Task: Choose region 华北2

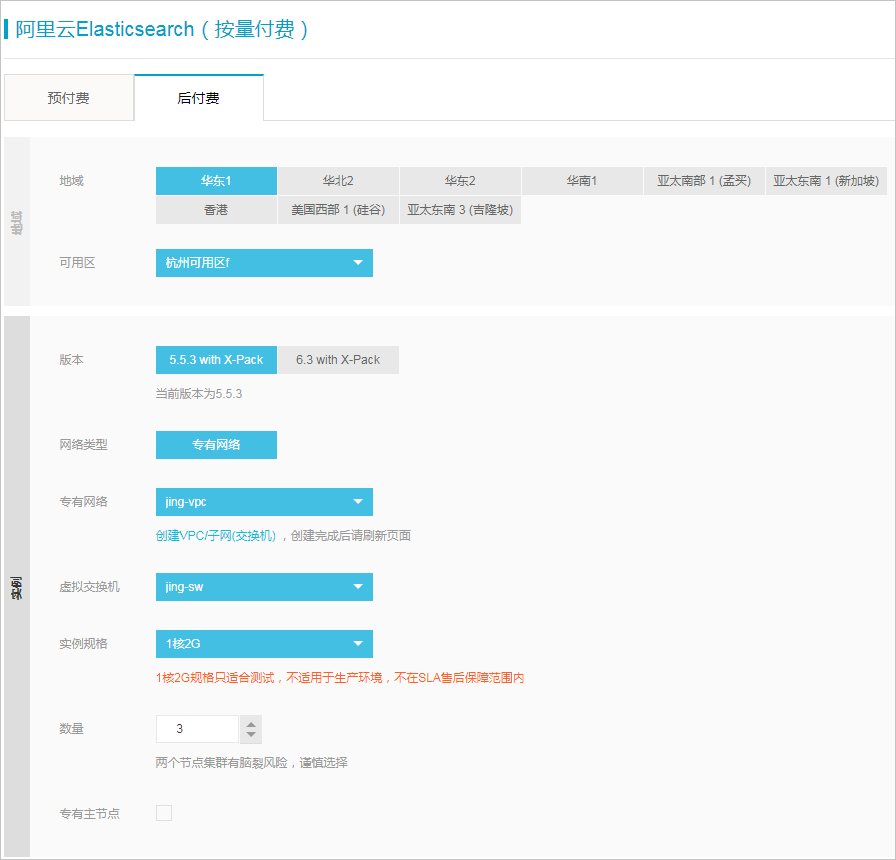Action: coord(338,181)
